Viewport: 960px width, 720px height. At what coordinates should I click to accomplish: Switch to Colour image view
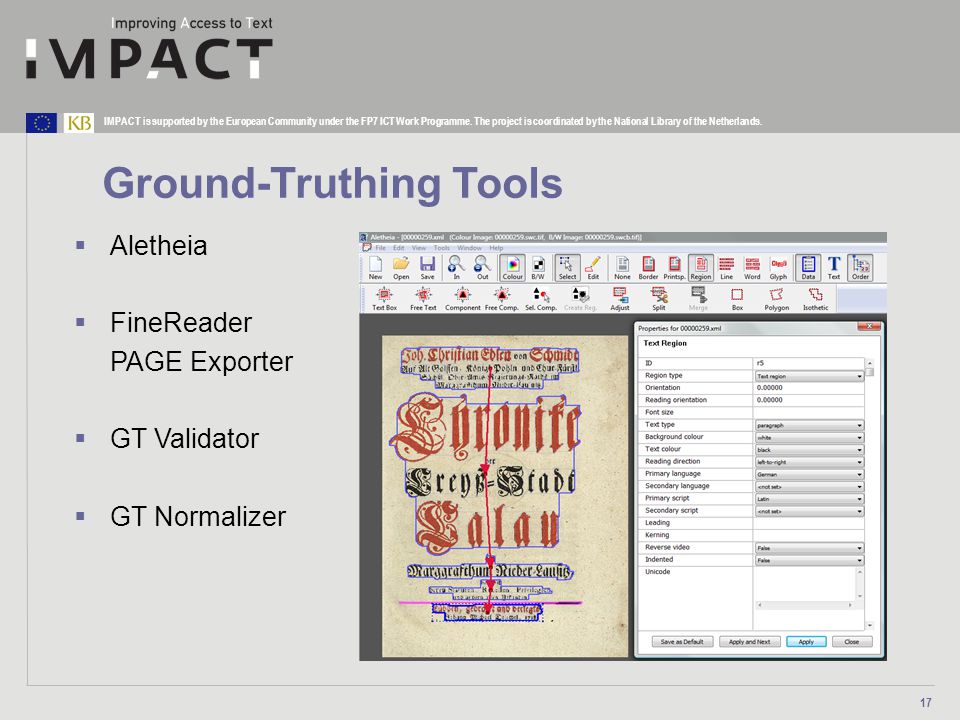512,268
